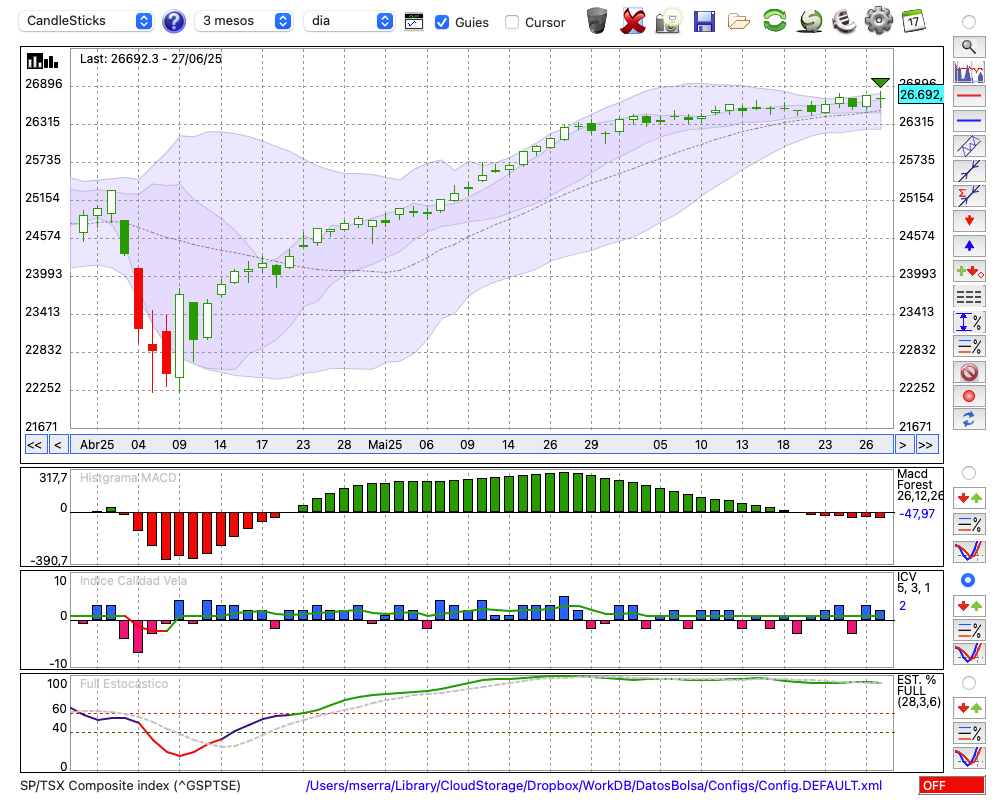Click the Config.DEFAULT.xml file path link
Image resolution: width=1000 pixels, height=800 pixels.
coord(594,785)
